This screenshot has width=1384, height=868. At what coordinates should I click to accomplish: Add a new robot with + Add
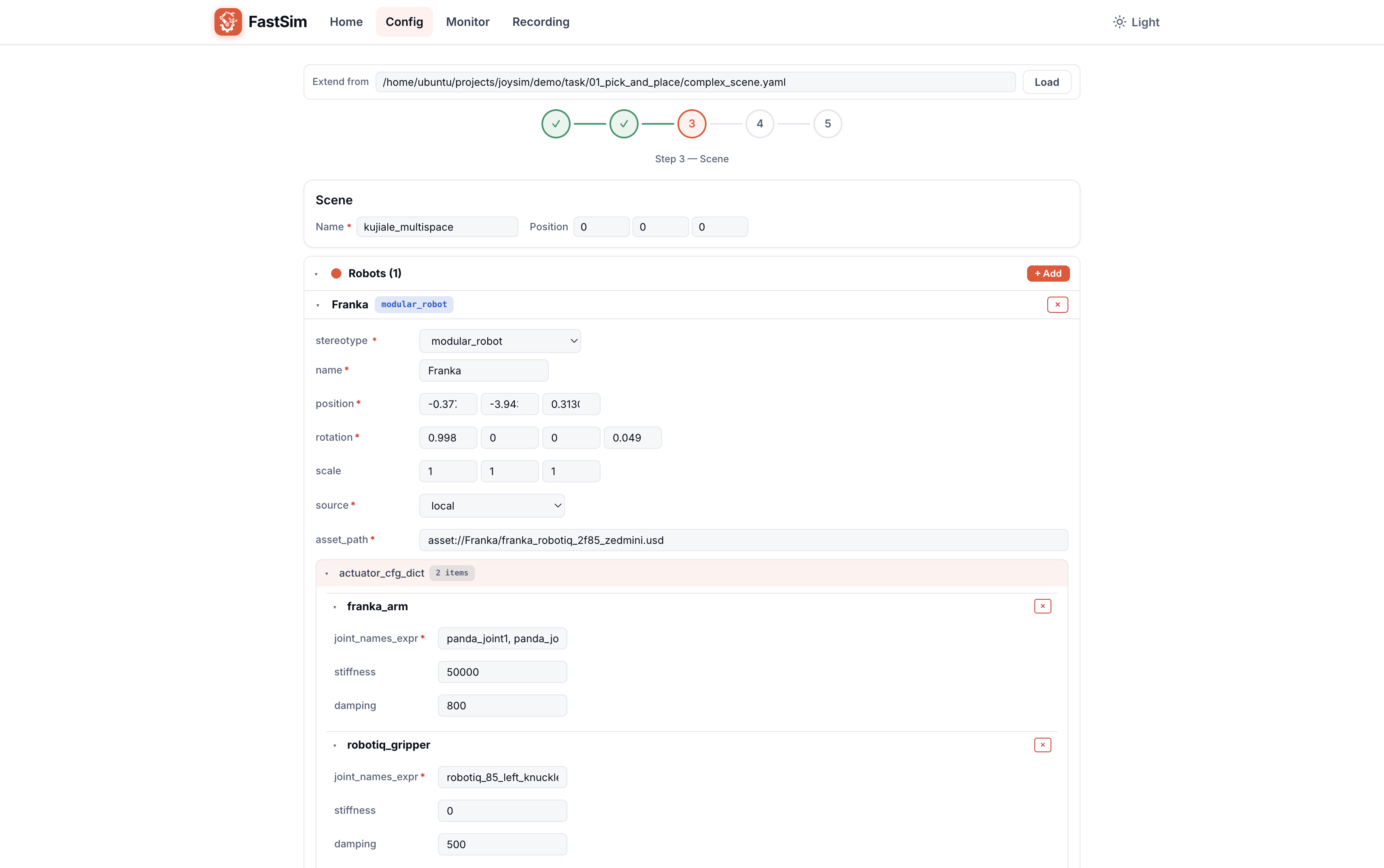click(1048, 273)
